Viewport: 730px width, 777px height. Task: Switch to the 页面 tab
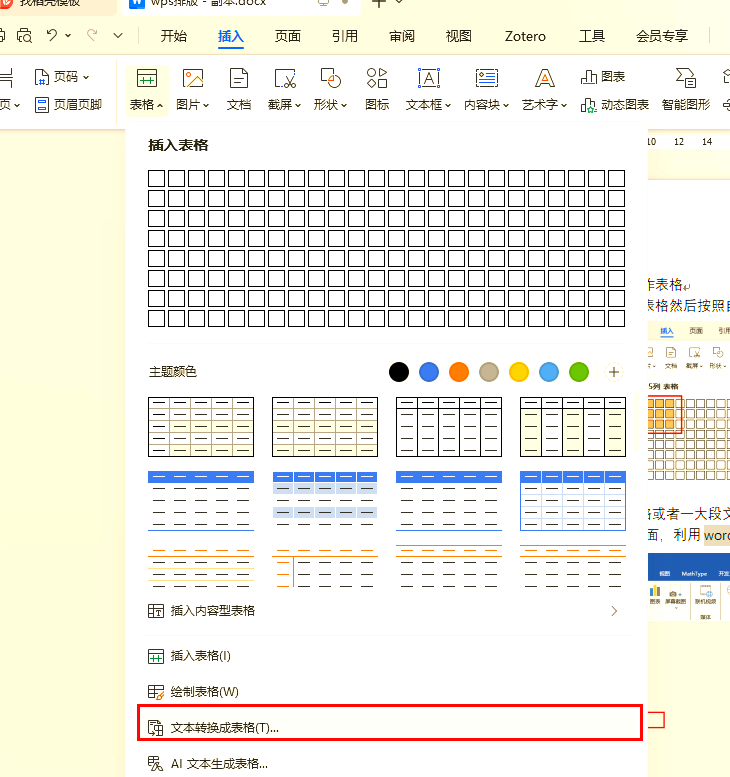tap(288, 36)
